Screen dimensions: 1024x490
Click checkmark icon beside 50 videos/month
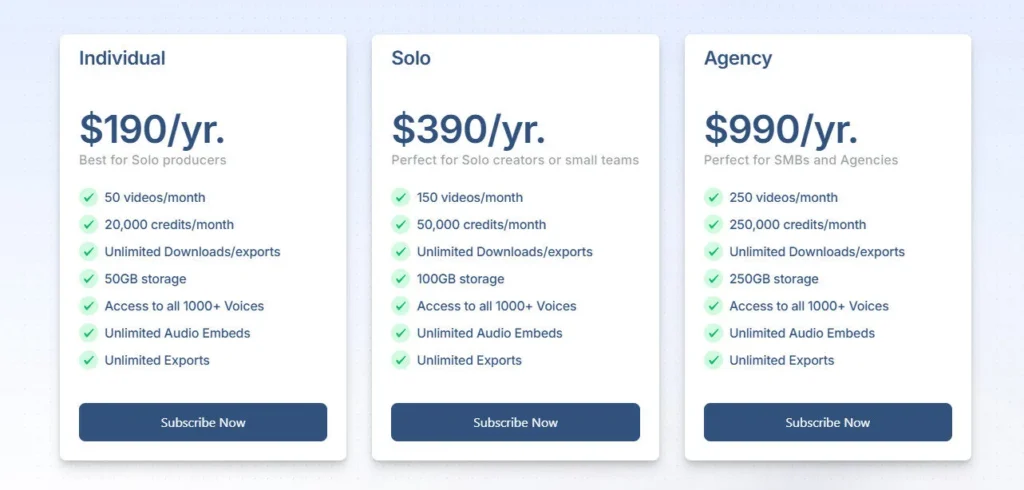[x=89, y=198]
